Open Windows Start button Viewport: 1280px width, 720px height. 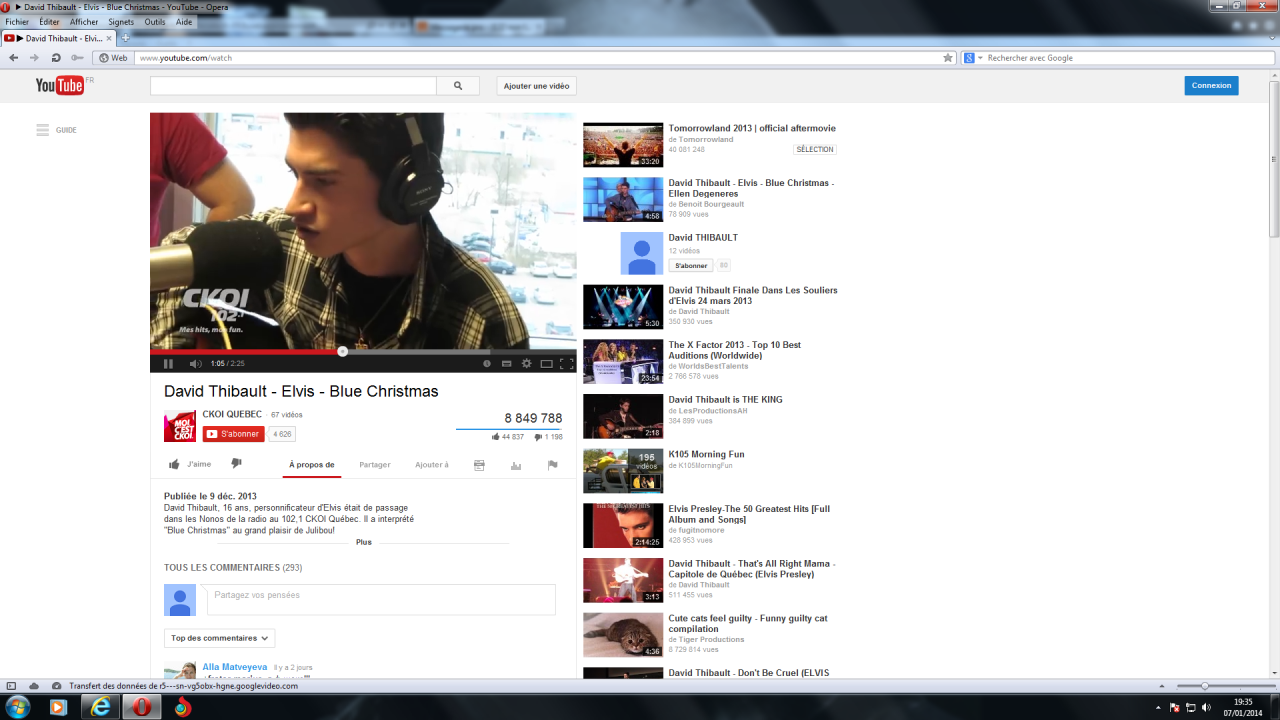click(17, 708)
